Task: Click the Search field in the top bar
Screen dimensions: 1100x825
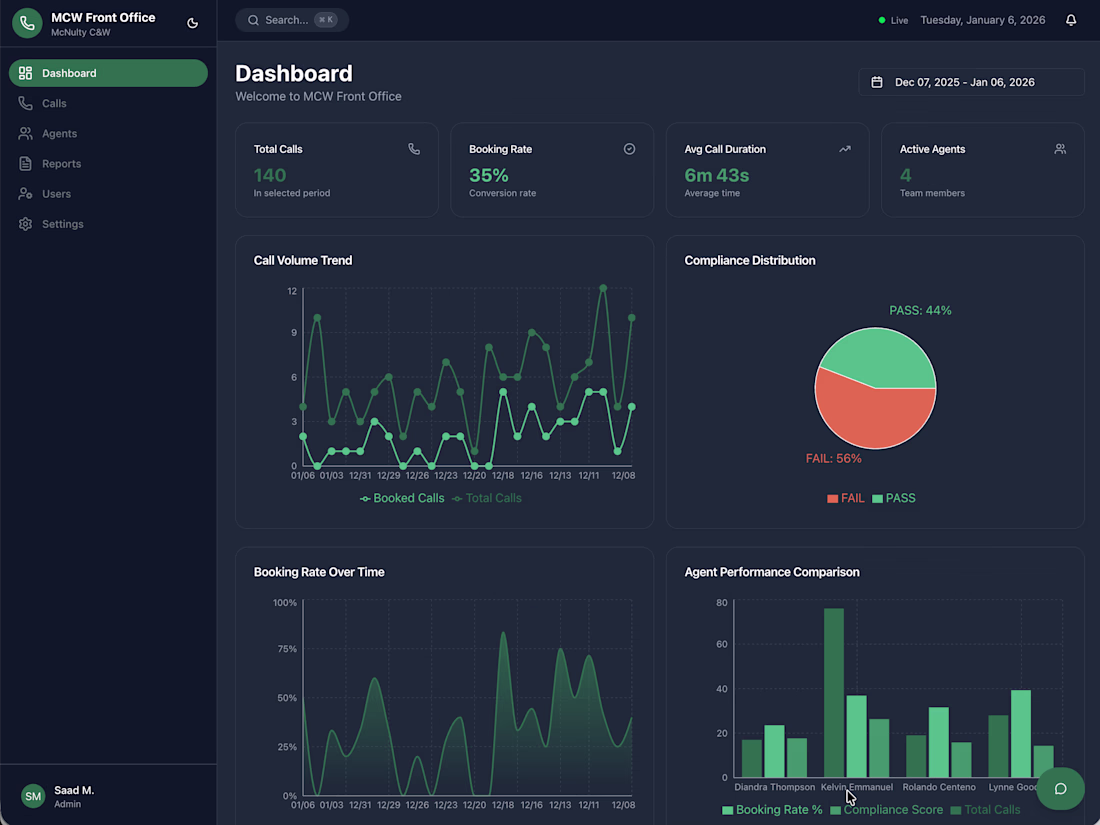Action: (x=292, y=20)
